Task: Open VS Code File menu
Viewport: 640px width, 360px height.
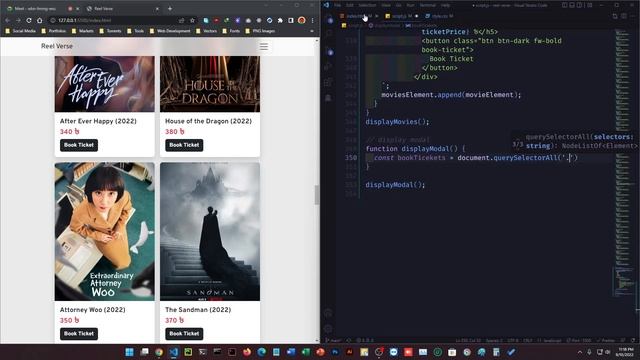Action: point(337,5)
